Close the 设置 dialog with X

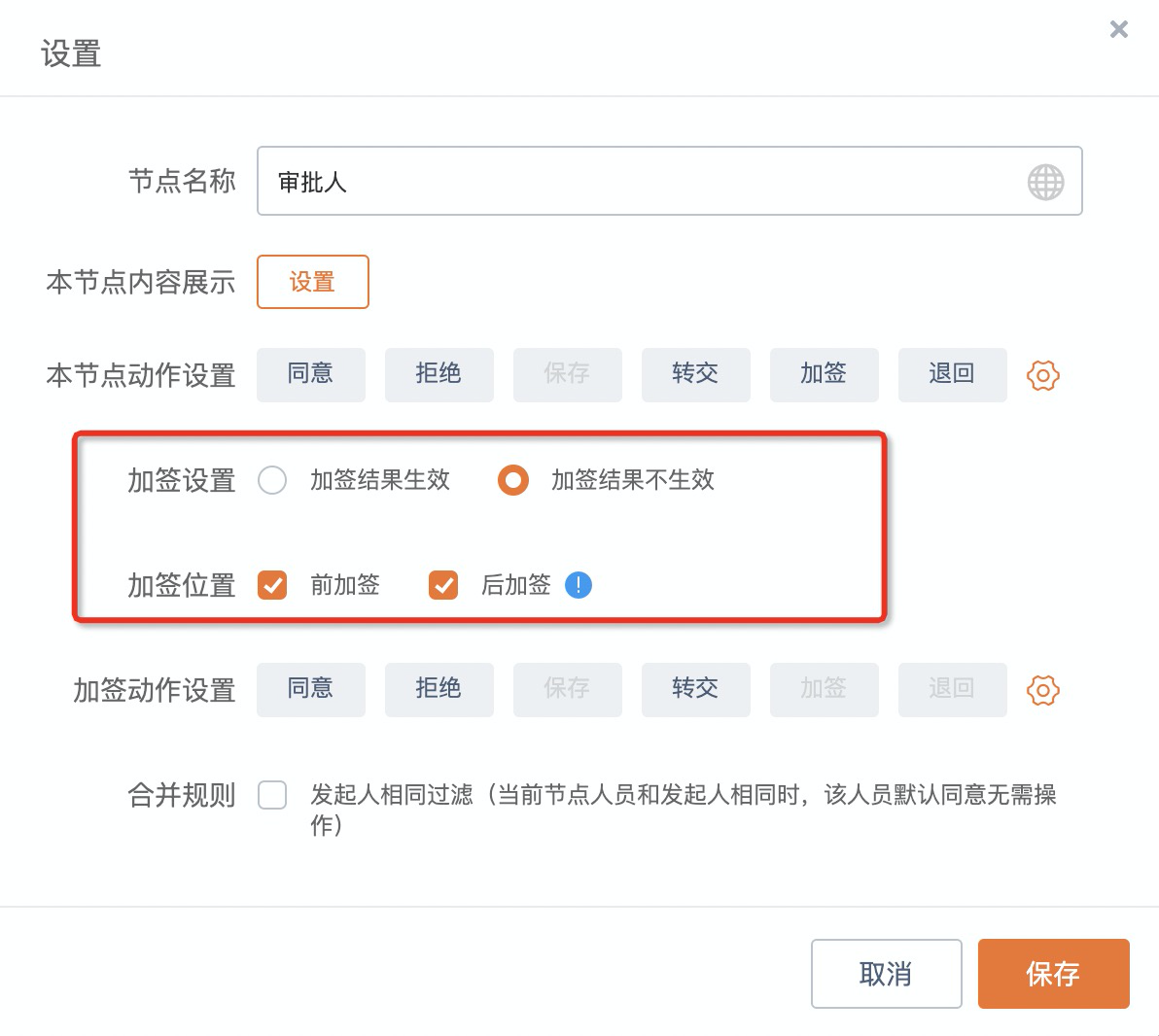[x=1119, y=30]
